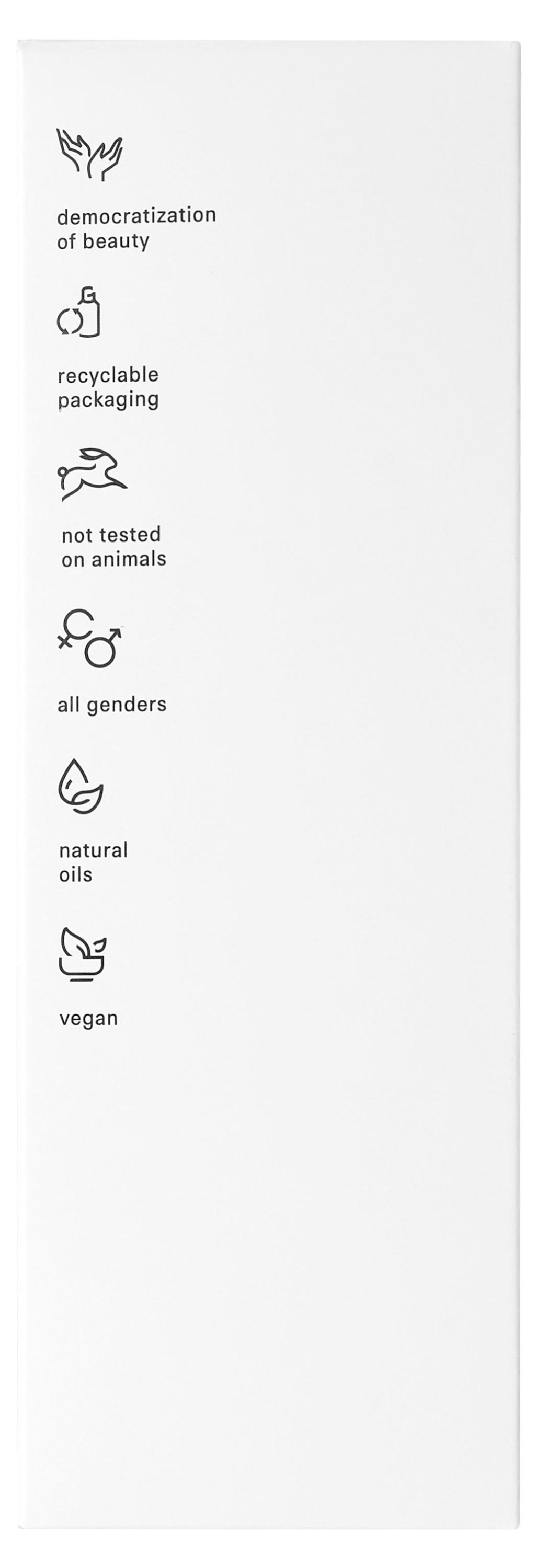Click the word "democratization"
This screenshot has width=536, height=1568.
pos(136,215)
